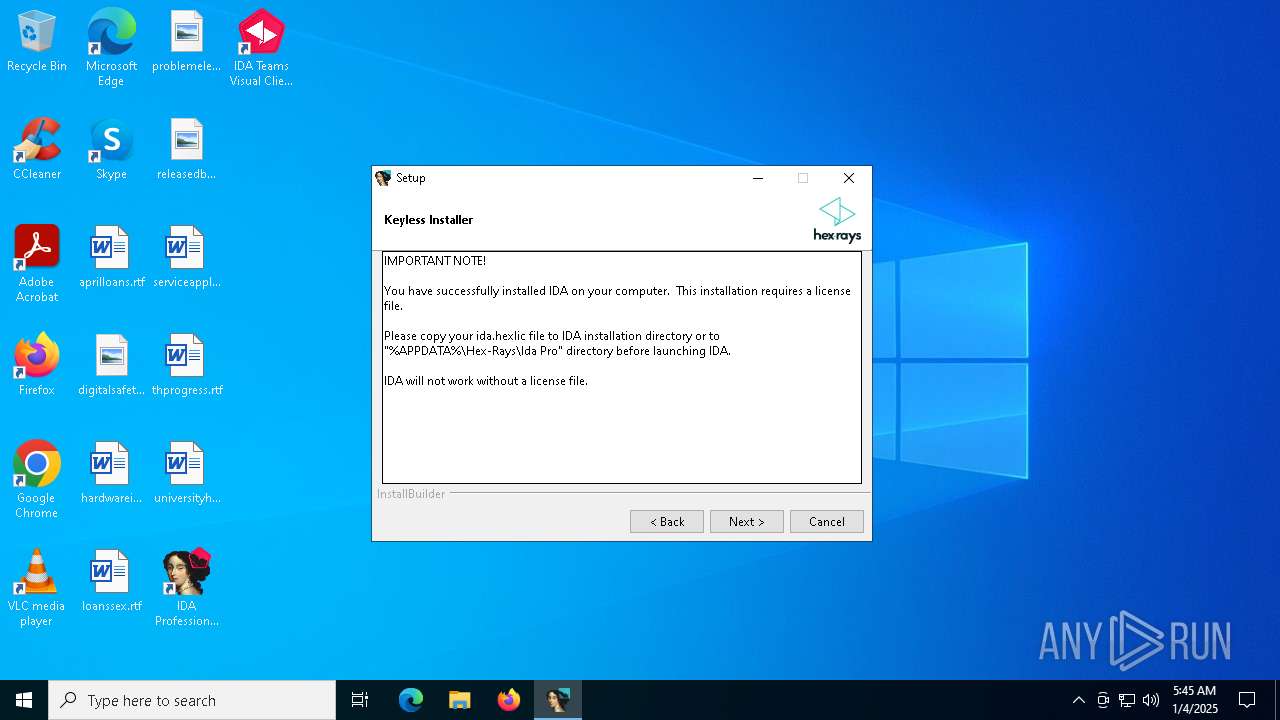This screenshot has height=720, width=1280.
Task: Select universityh... document icon
Action: [186, 473]
